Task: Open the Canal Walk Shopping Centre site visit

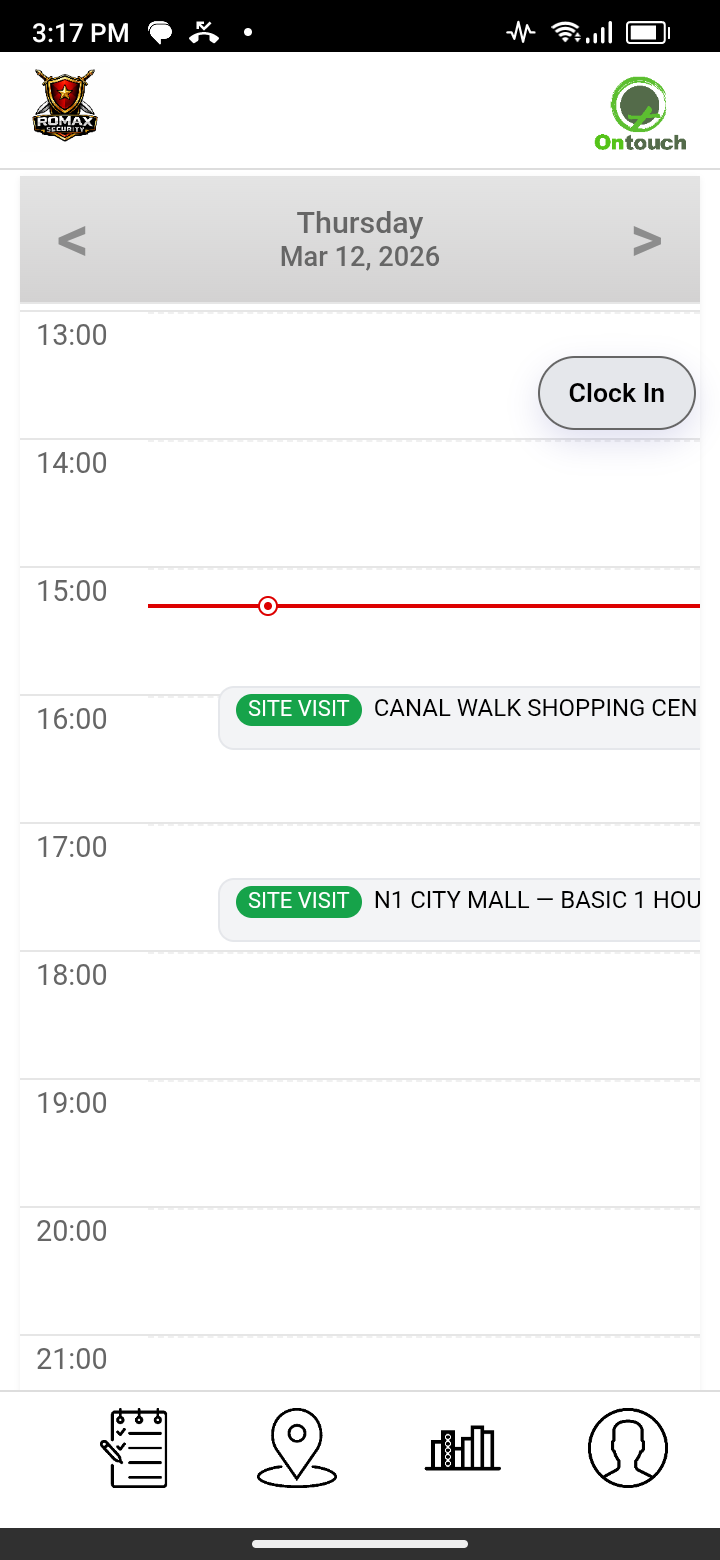Action: coord(460,716)
